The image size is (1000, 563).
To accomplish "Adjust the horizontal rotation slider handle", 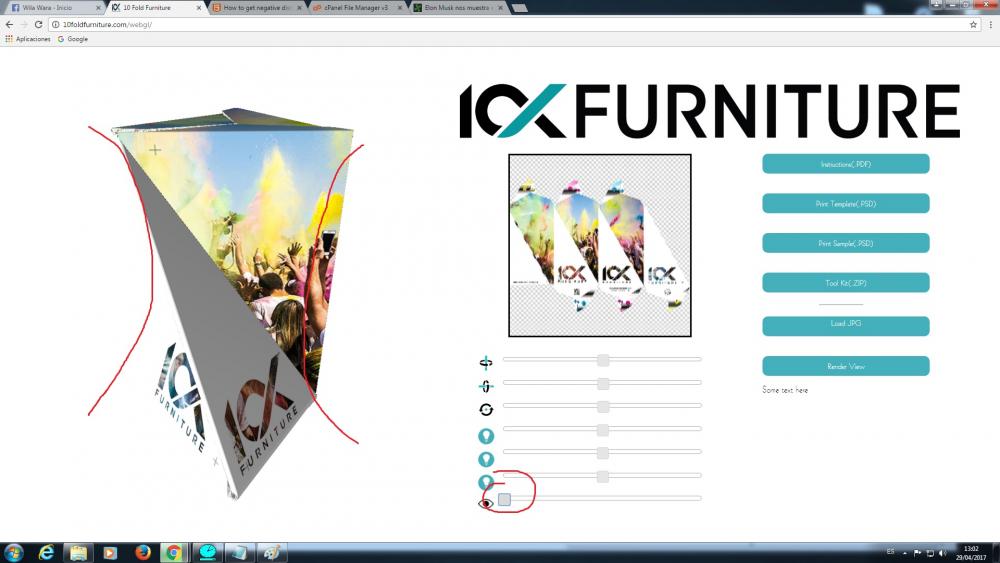I will 603,360.
